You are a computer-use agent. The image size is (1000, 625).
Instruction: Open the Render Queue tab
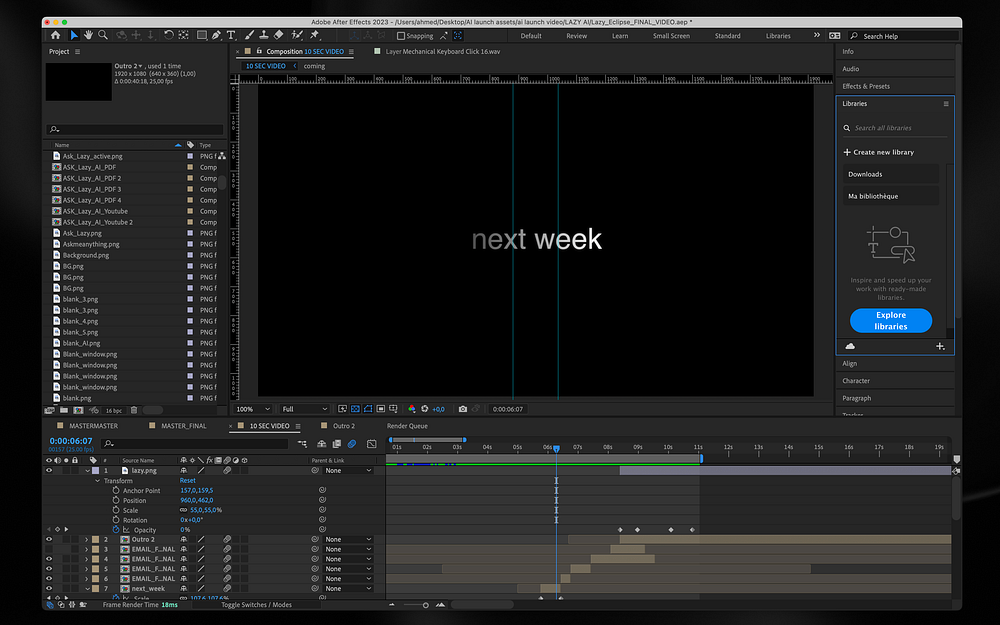click(407, 426)
